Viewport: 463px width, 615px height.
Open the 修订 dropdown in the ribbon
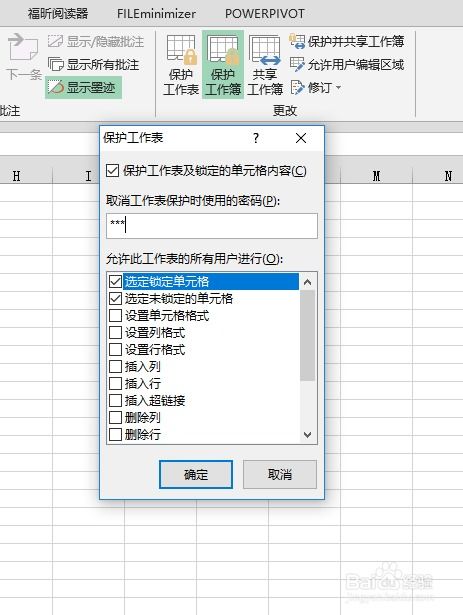click(316, 87)
